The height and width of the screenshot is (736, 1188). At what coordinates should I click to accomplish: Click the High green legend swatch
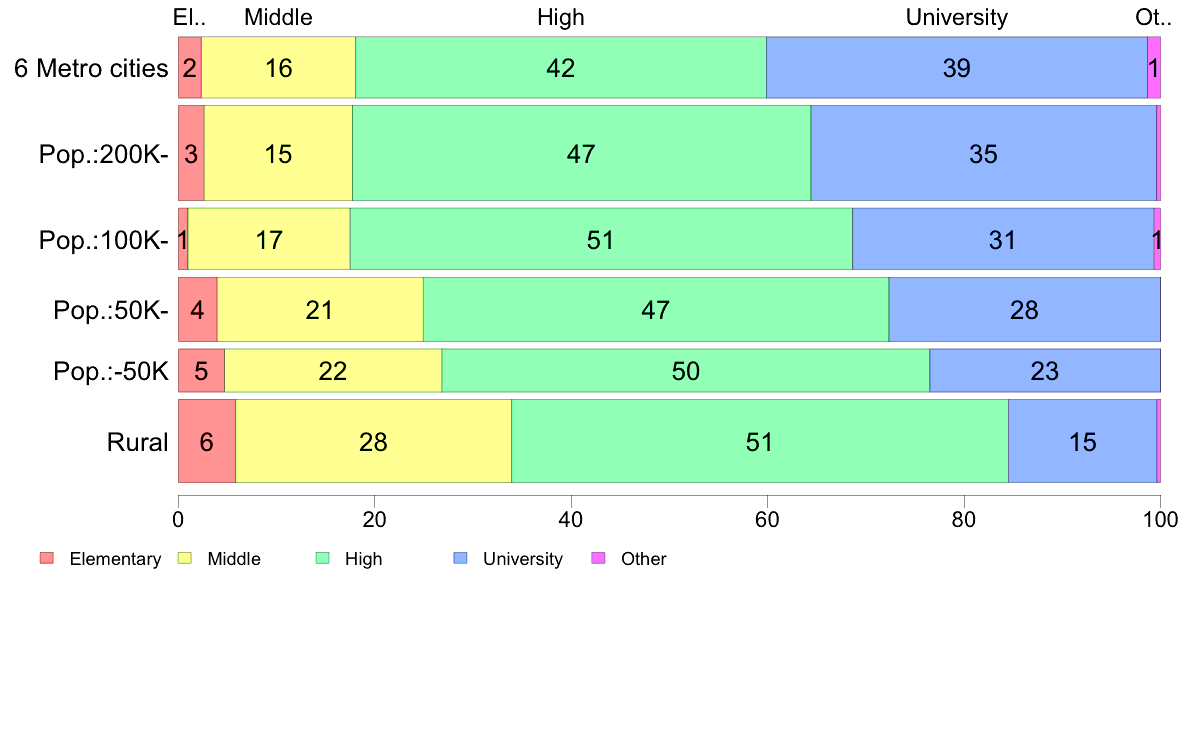[x=322, y=559]
